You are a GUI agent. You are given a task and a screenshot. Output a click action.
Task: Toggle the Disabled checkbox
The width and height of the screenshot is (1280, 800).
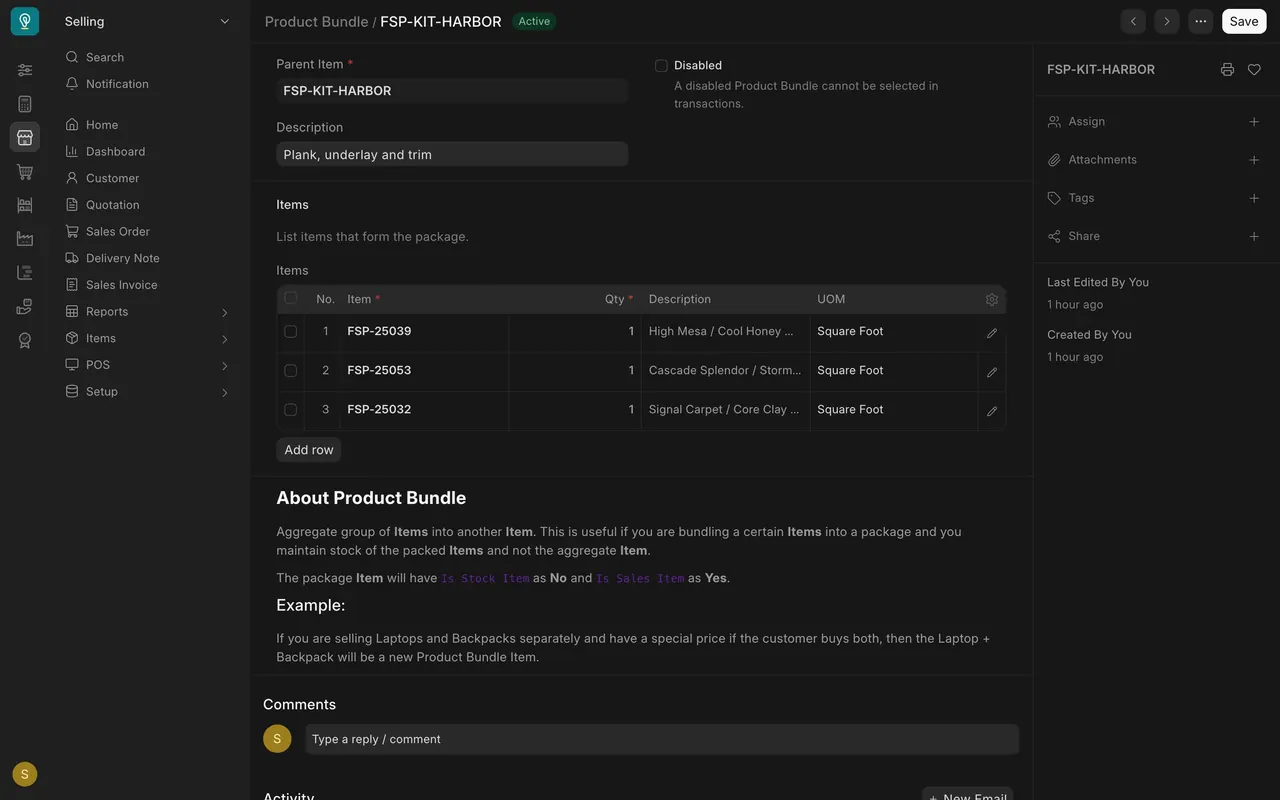tap(661, 66)
